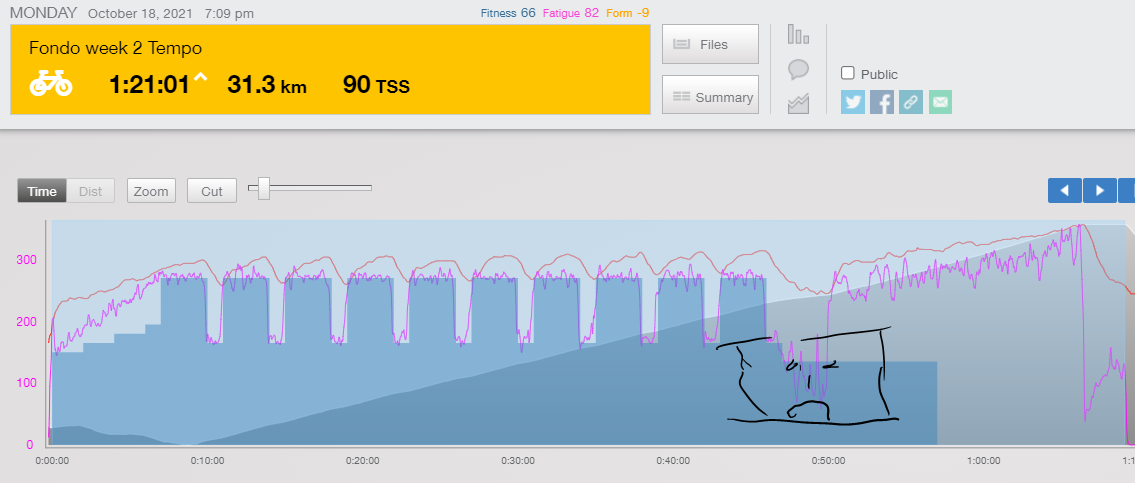Share the workout on Twitter
Viewport: 1135px width, 483px height.
(x=853, y=101)
